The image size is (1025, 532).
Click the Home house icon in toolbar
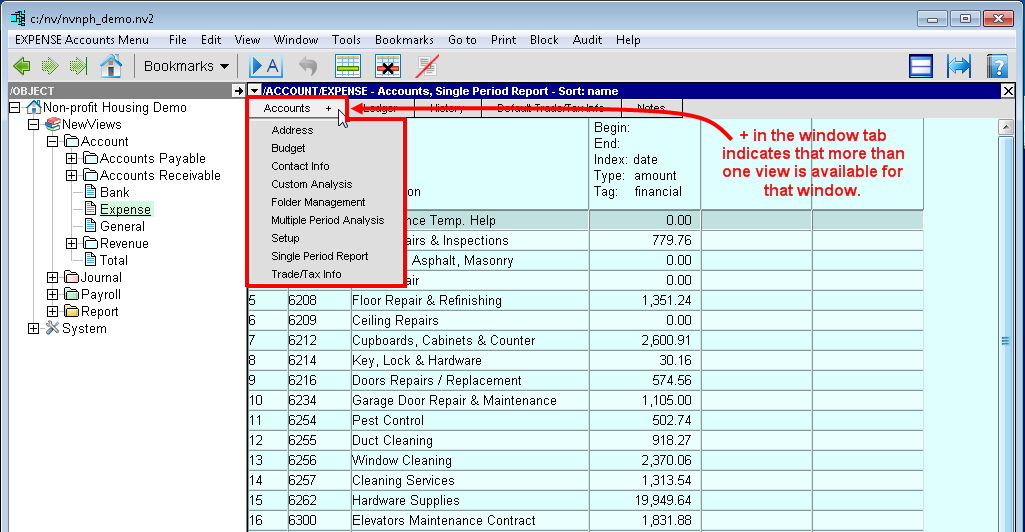111,66
